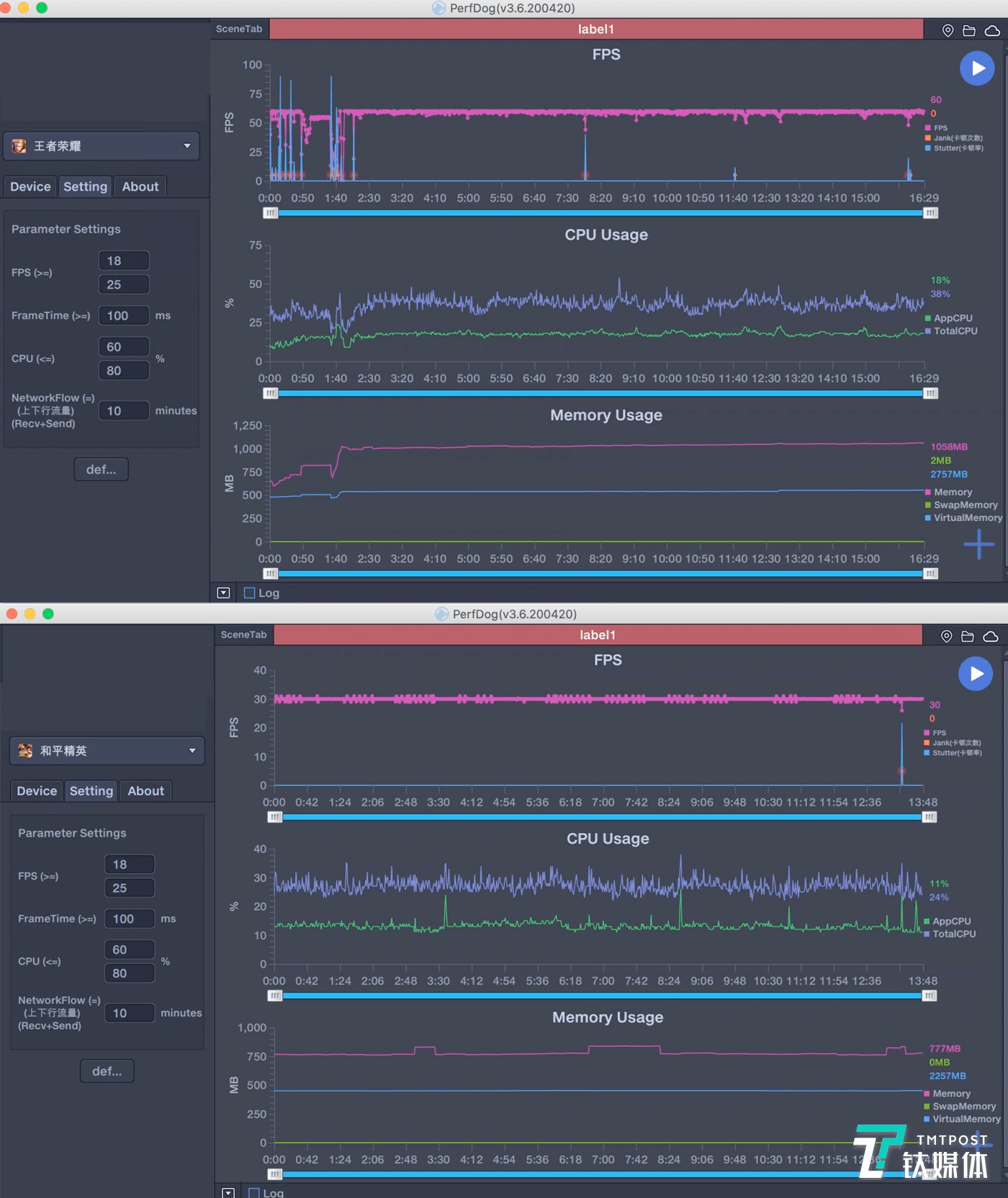Screen dimensions: 1008x1198
Task: Switch to the About tab in lower window
Action: (x=145, y=791)
